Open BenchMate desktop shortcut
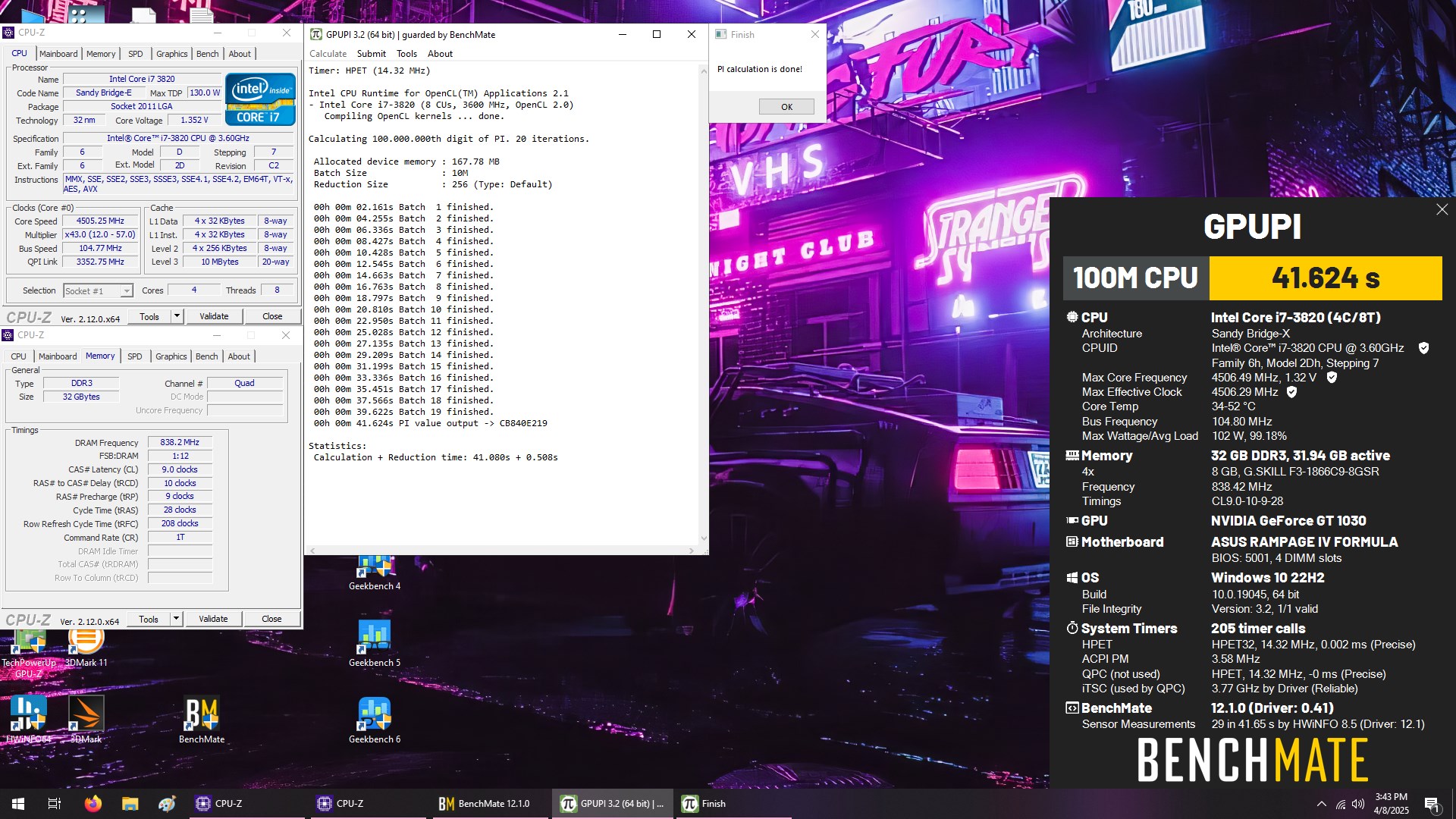The height and width of the screenshot is (819, 1456). (202, 720)
